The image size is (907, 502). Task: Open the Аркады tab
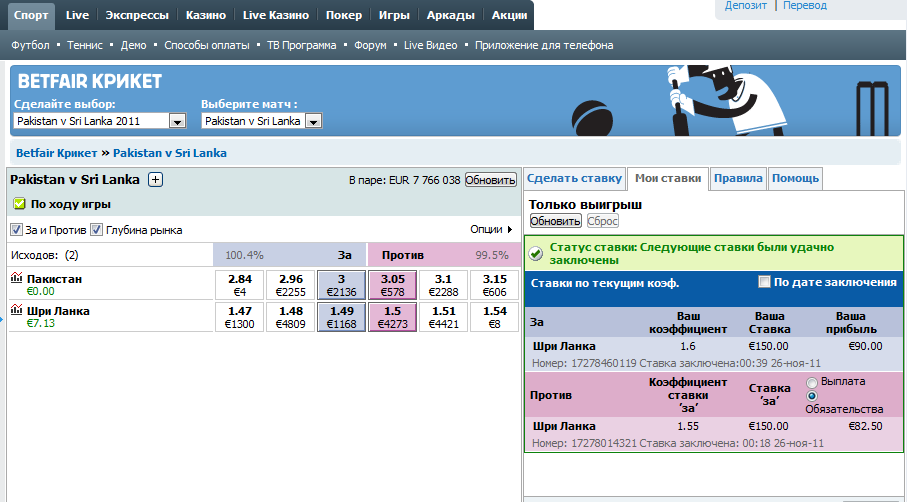pyautogui.click(x=451, y=15)
